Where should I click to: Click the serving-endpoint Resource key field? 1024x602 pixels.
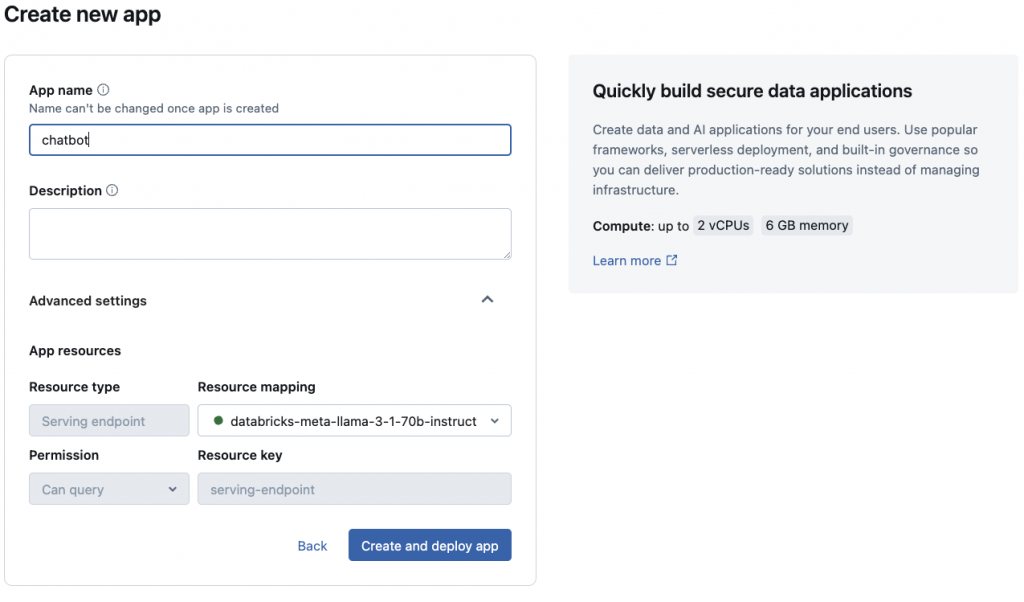pyautogui.click(x=354, y=489)
